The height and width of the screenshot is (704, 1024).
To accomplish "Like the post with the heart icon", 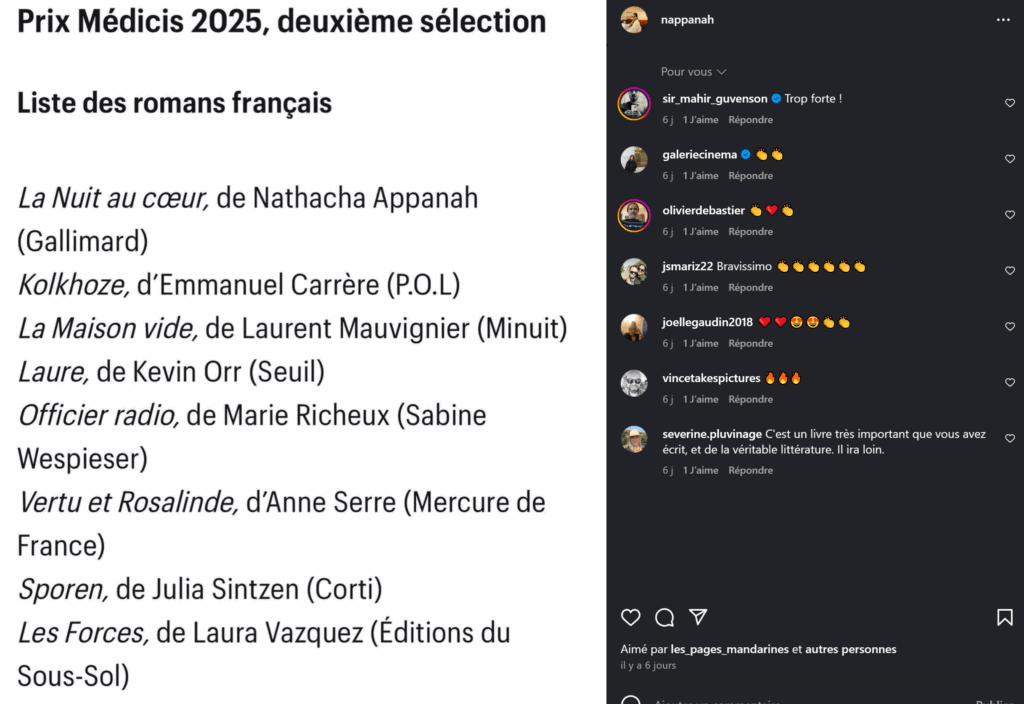I will (630, 617).
